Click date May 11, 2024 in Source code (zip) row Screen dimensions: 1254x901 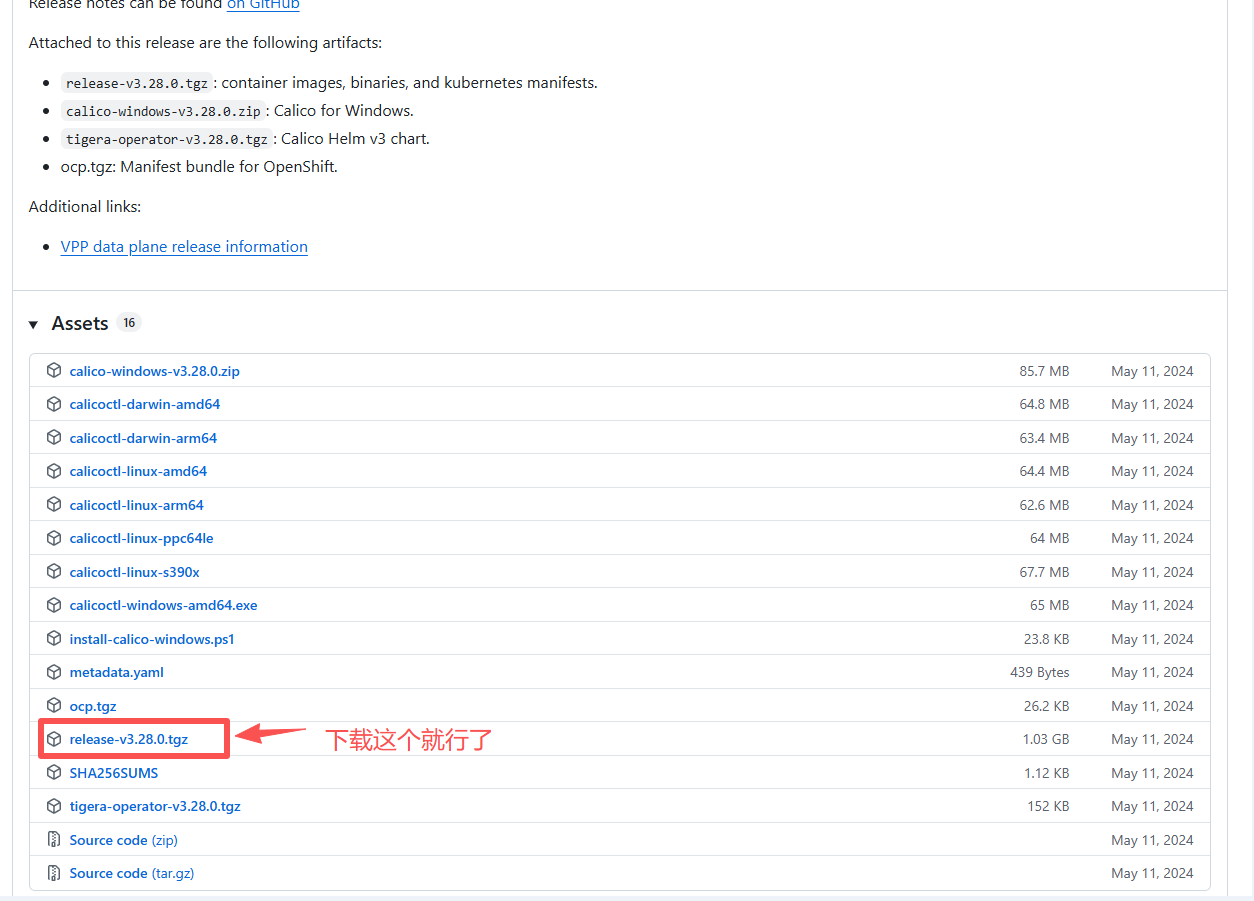point(1152,840)
